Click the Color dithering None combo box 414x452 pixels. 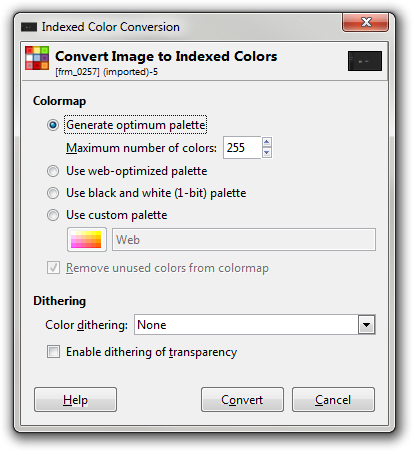click(x=255, y=325)
